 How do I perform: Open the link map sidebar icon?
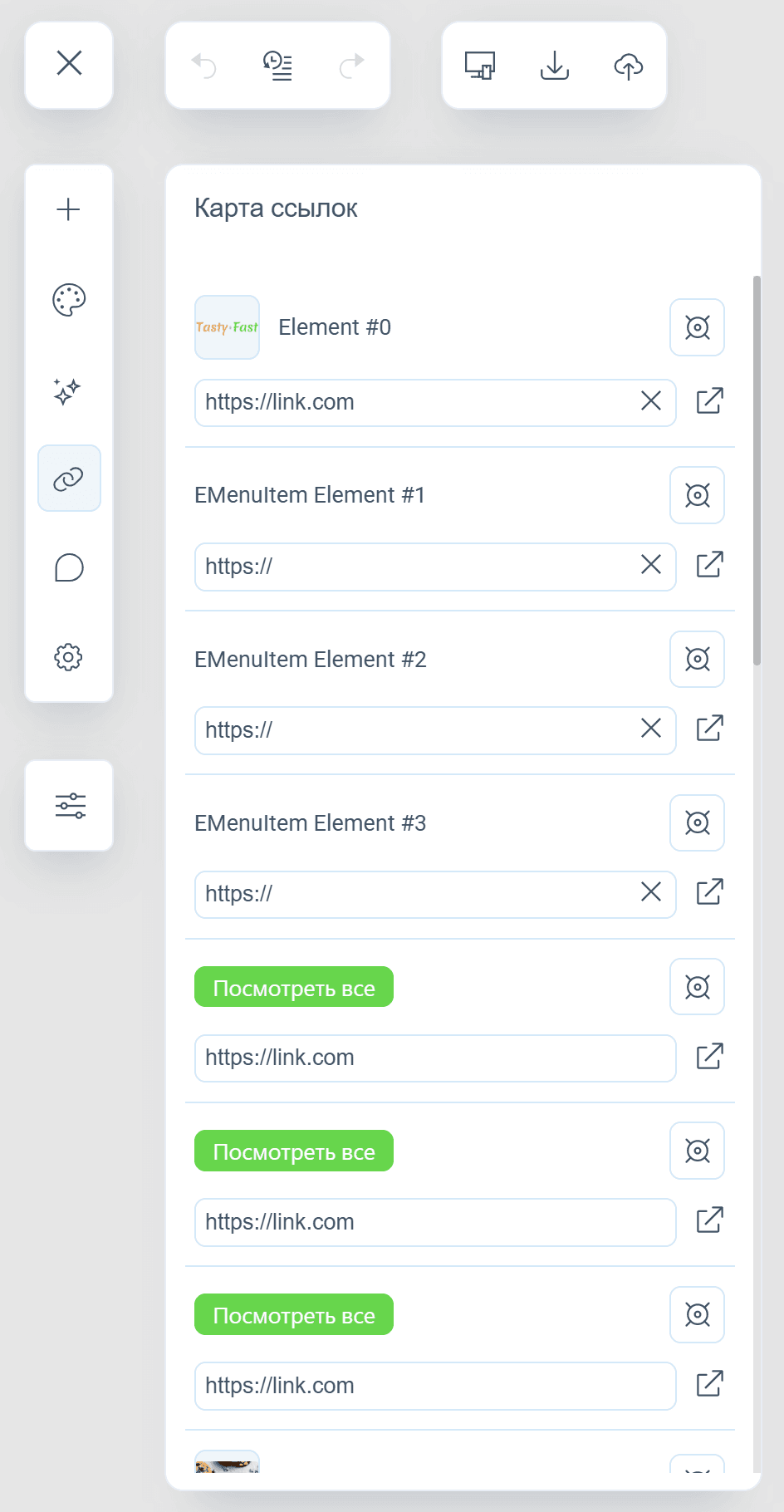point(69,479)
